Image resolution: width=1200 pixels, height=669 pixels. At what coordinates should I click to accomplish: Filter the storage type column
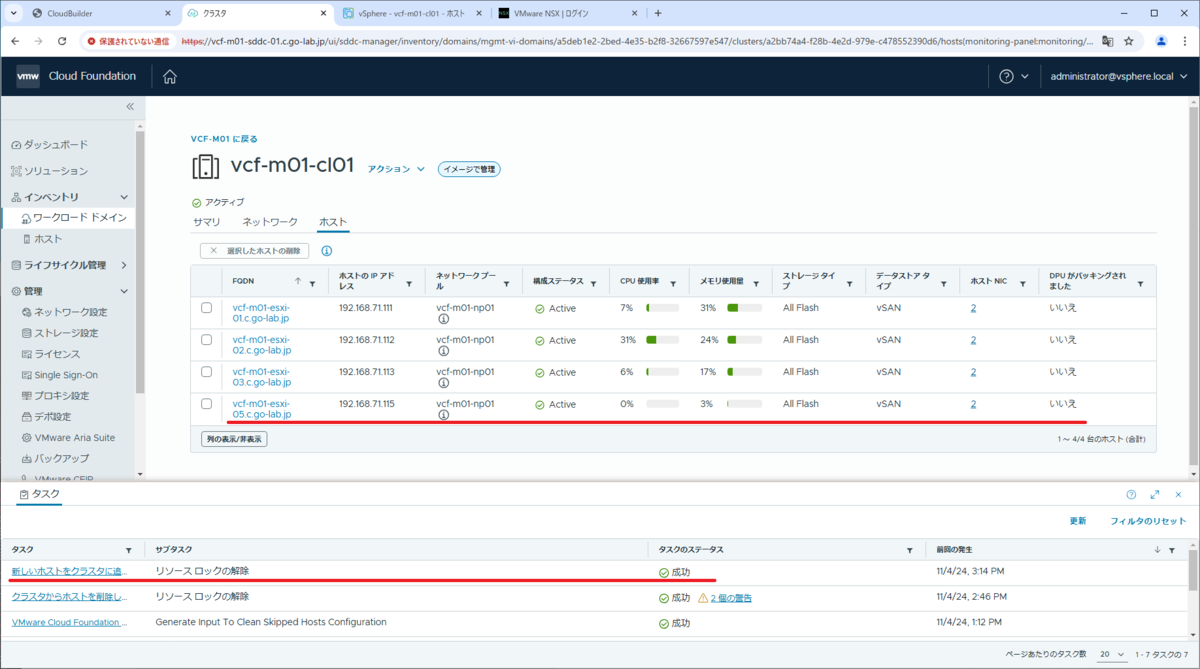coord(850,284)
